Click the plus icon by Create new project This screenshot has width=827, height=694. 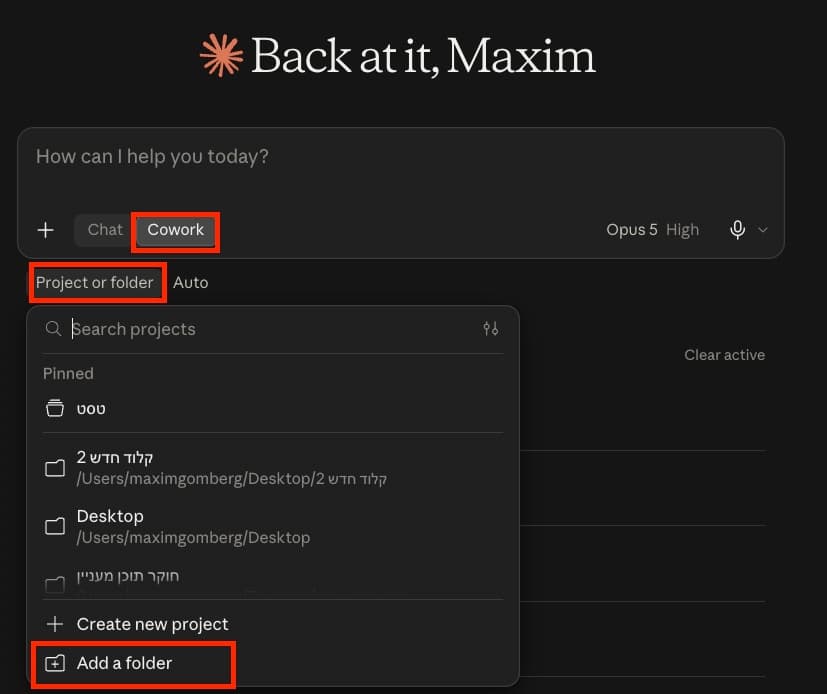click(55, 624)
